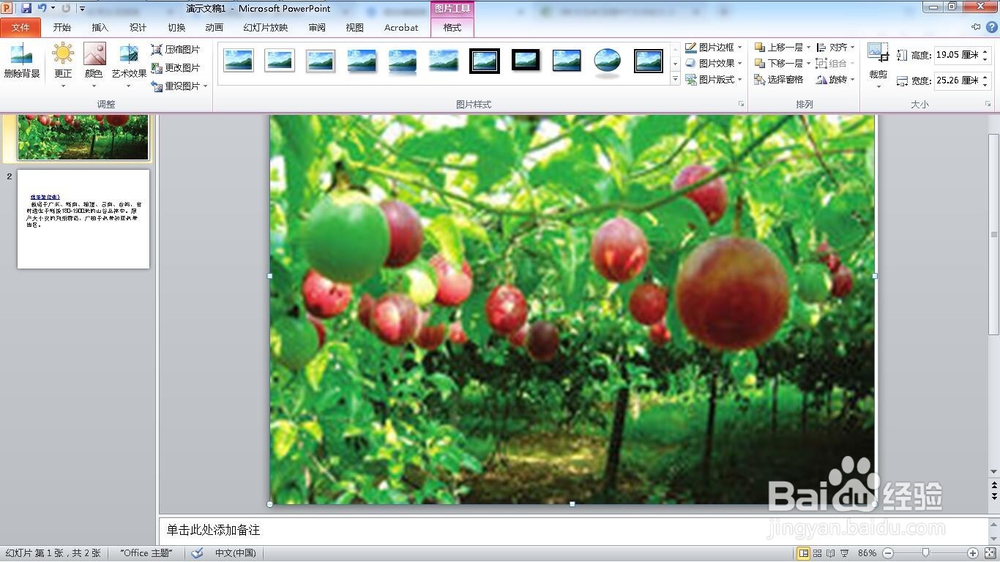Switch to the Insert (插入) tab
1000x562 pixels.
(x=100, y=27)
